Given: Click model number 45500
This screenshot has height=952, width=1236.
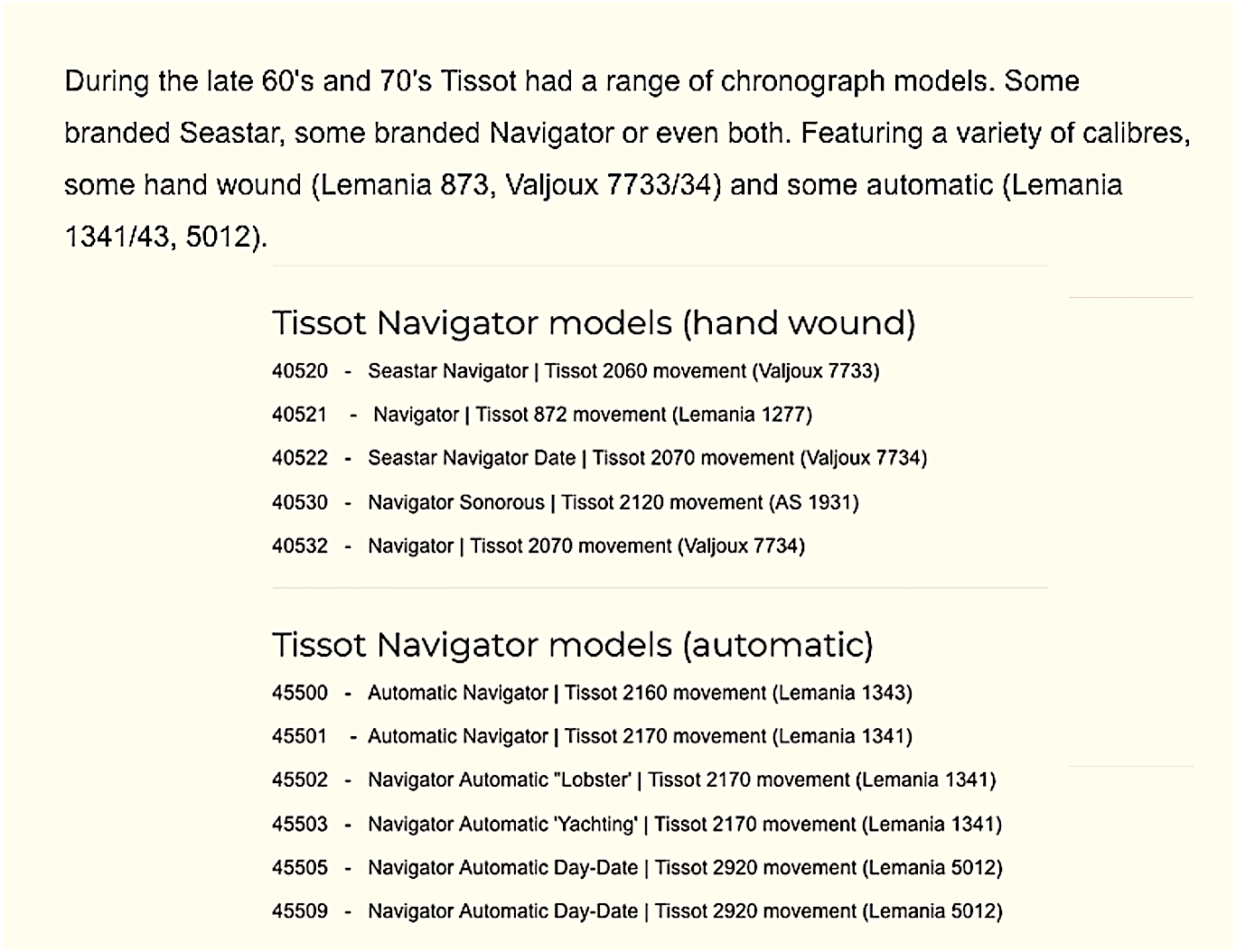Looking at the screenshot, I should pyautogui.click(x=299, y=693).
